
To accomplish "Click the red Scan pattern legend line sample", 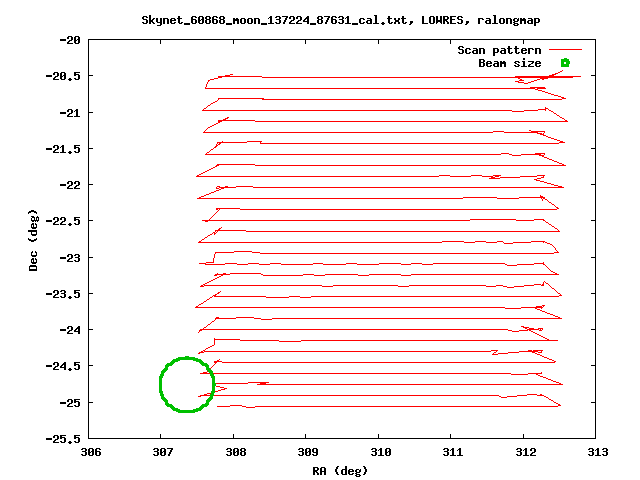I will pyautogui.click(x=565, y=50).
